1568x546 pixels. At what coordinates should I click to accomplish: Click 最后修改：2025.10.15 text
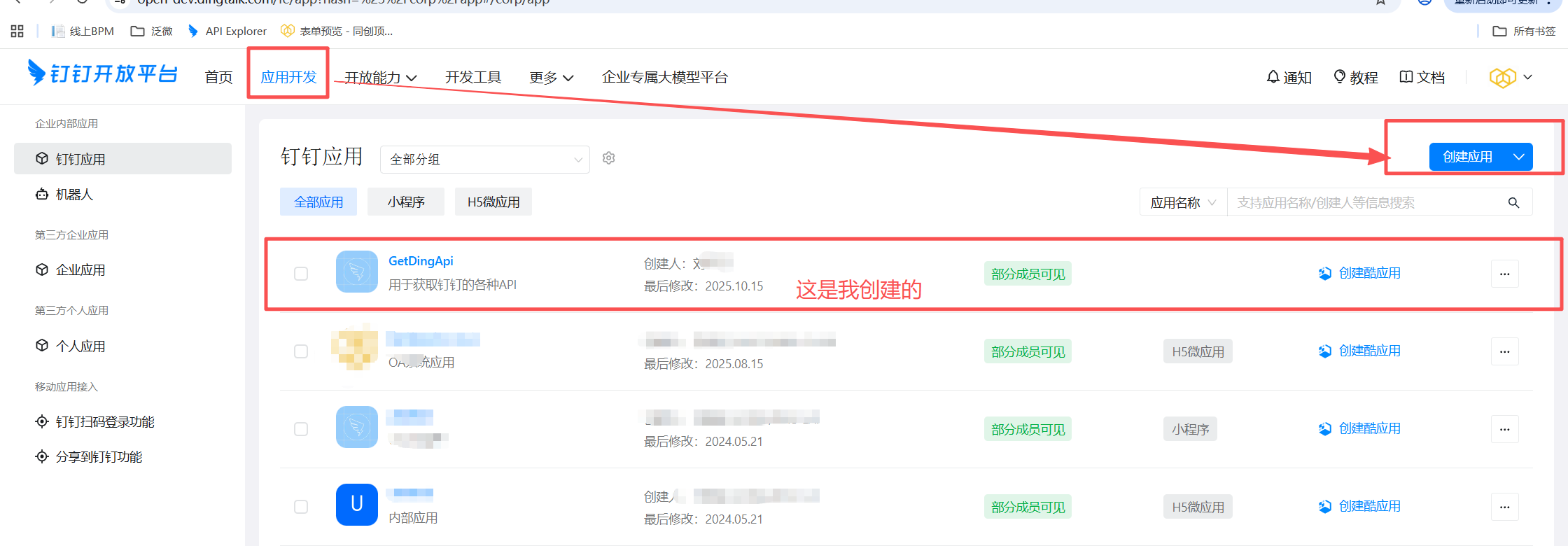click(x=703, y=286)
